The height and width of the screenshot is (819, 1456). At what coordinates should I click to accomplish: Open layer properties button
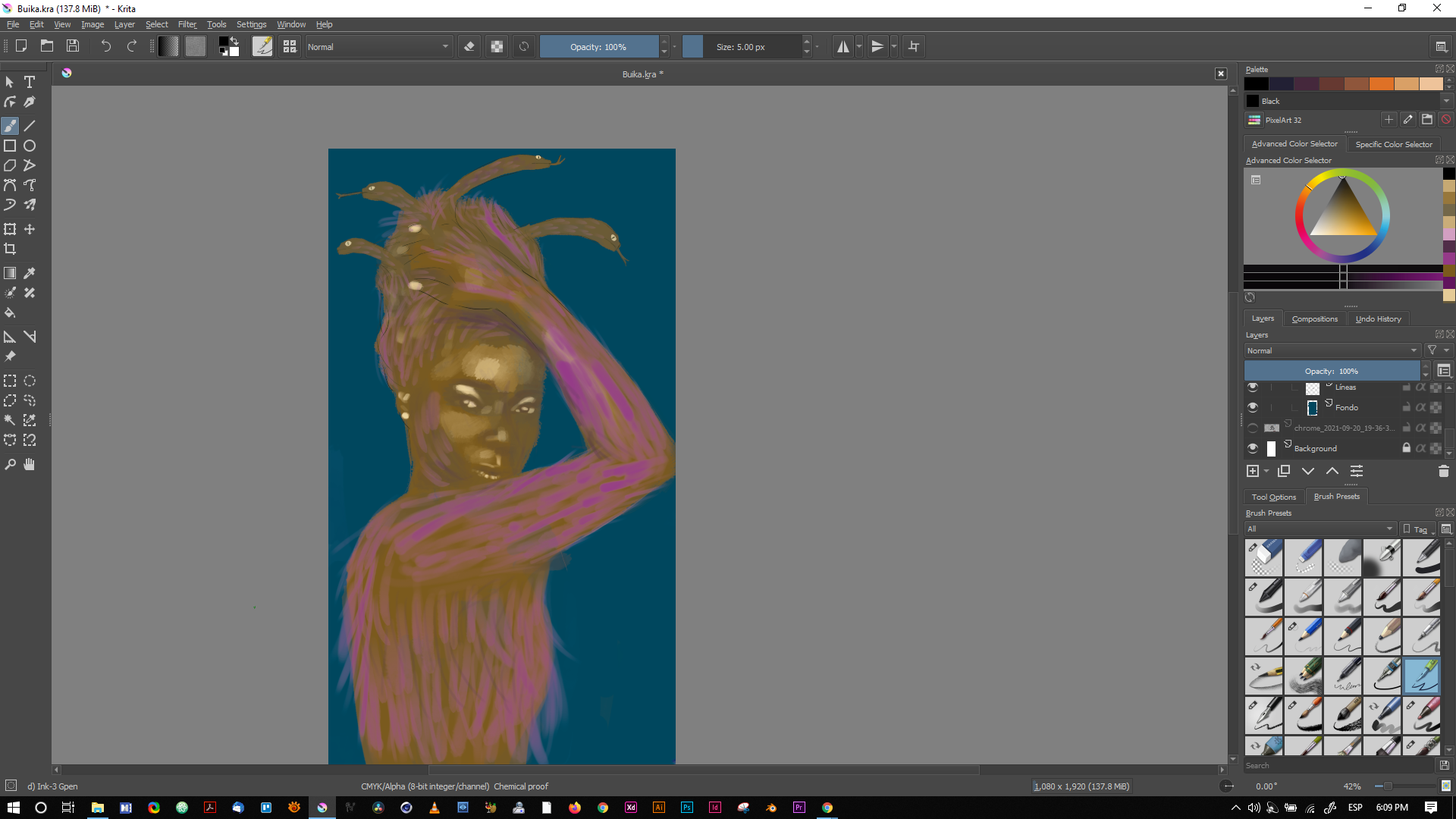point(1357,471)
